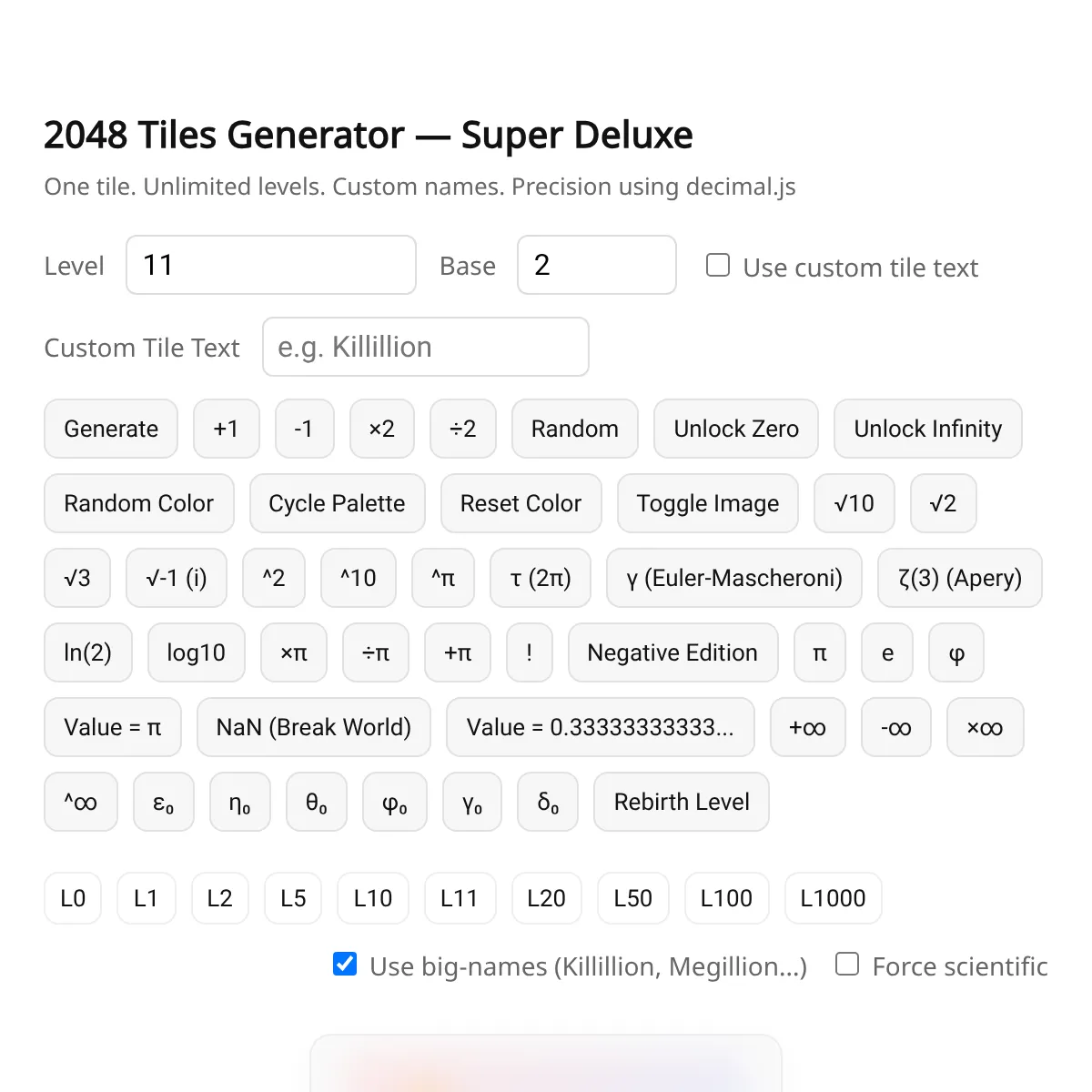Jump to level L1000
Screen dimensions: 1092x1092
click(833, 898)
